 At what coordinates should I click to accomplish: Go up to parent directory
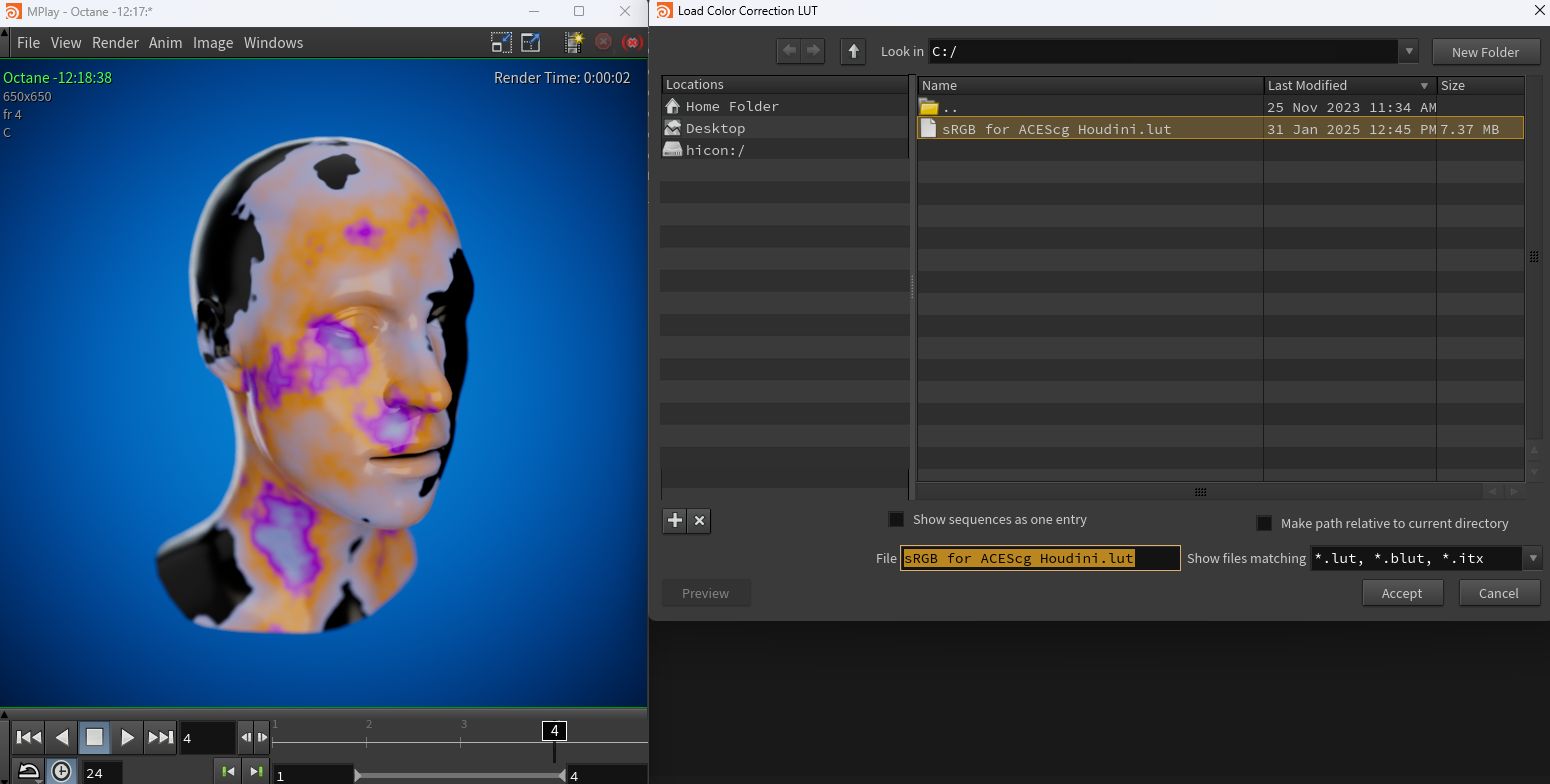click(x=853, y=51)
